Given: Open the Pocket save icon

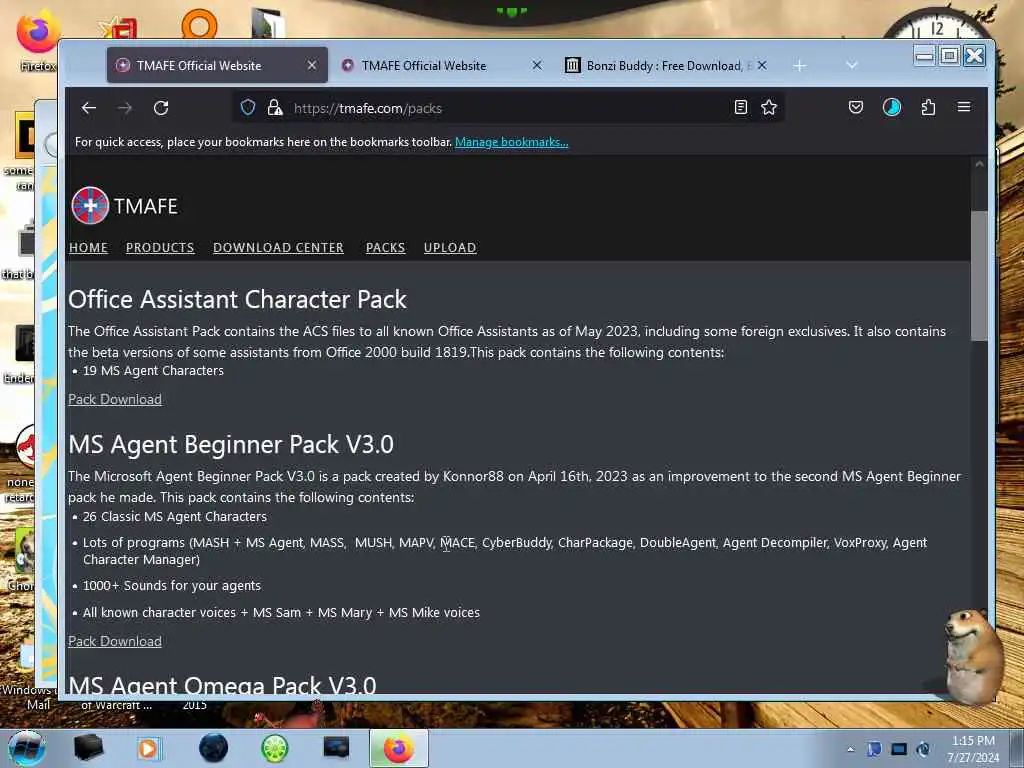Looking at the screenshot, I should 856,107.
